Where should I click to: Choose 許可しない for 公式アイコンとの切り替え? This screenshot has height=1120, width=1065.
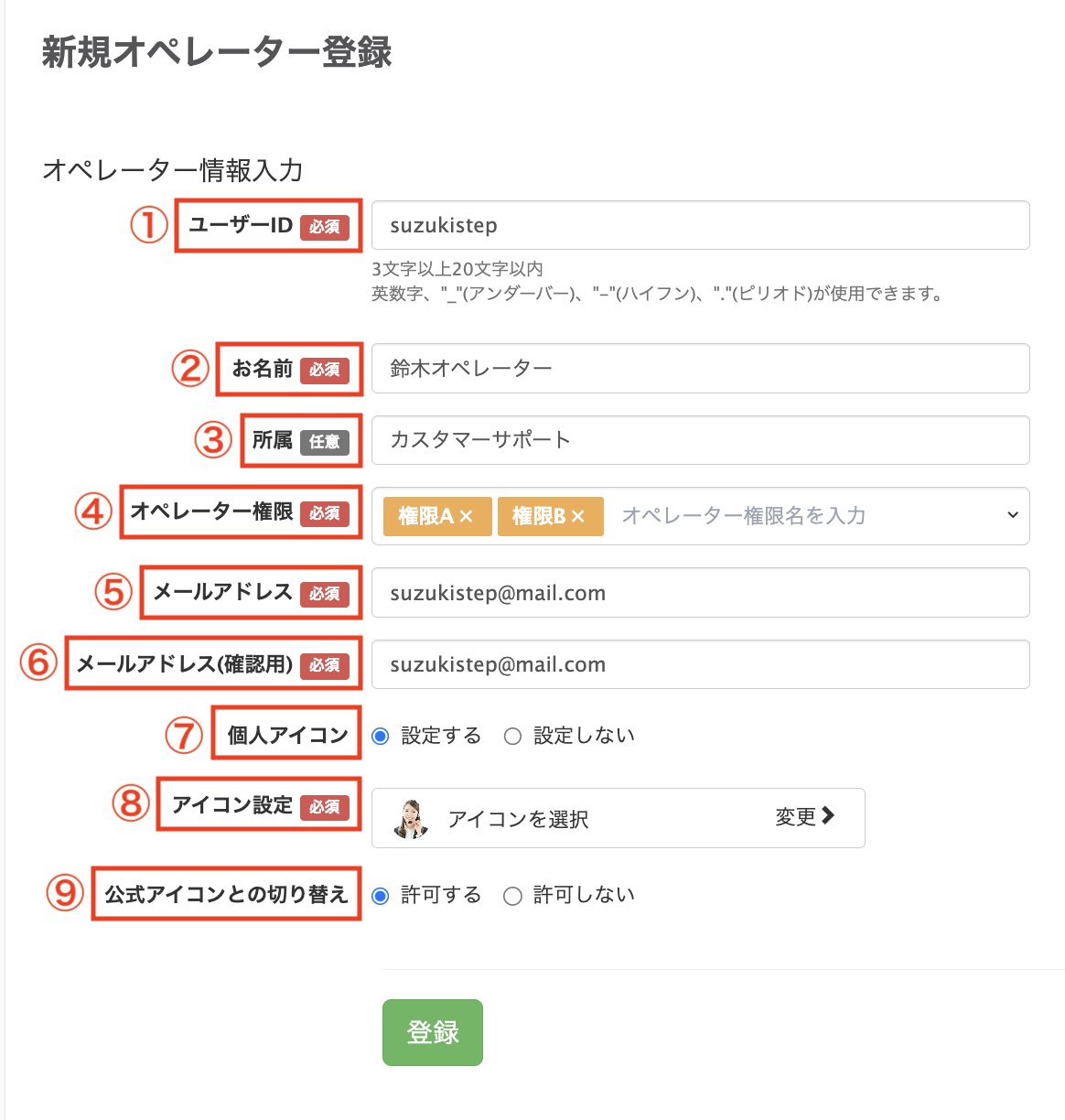512,895
